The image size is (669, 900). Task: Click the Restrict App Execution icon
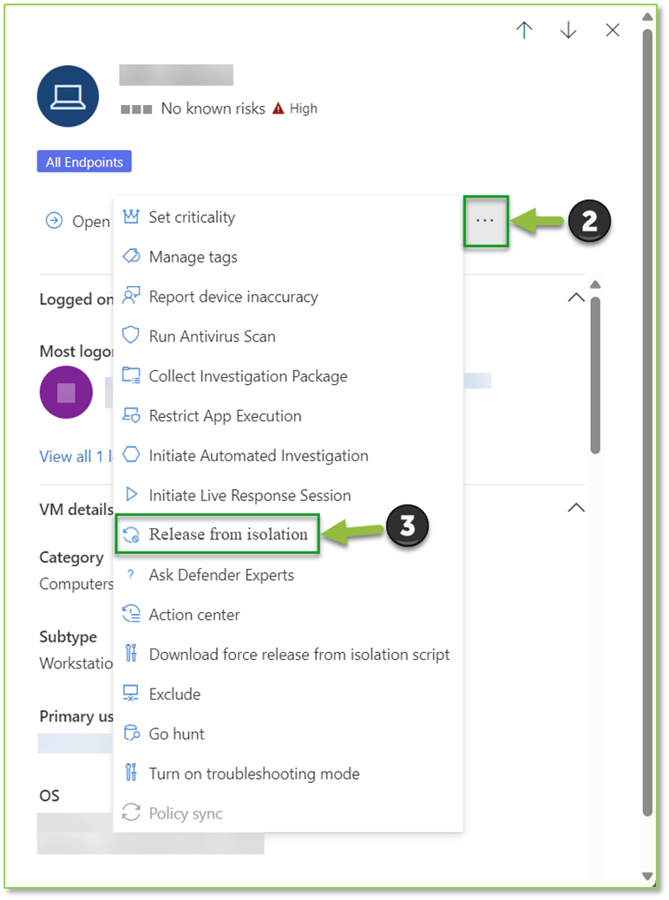pyautogui.click(x=130, y=416)
